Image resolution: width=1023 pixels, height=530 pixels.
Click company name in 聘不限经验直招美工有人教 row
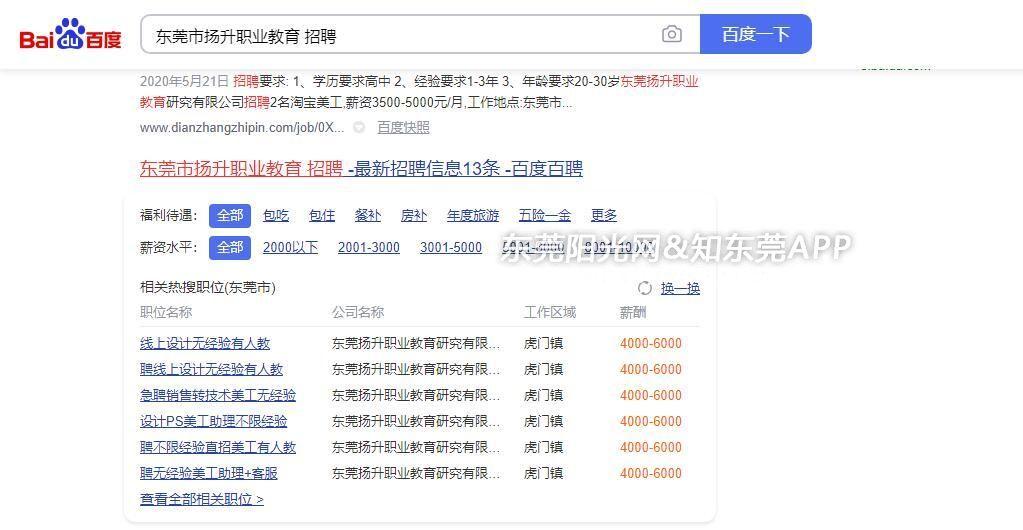click(x=416, y=448)
